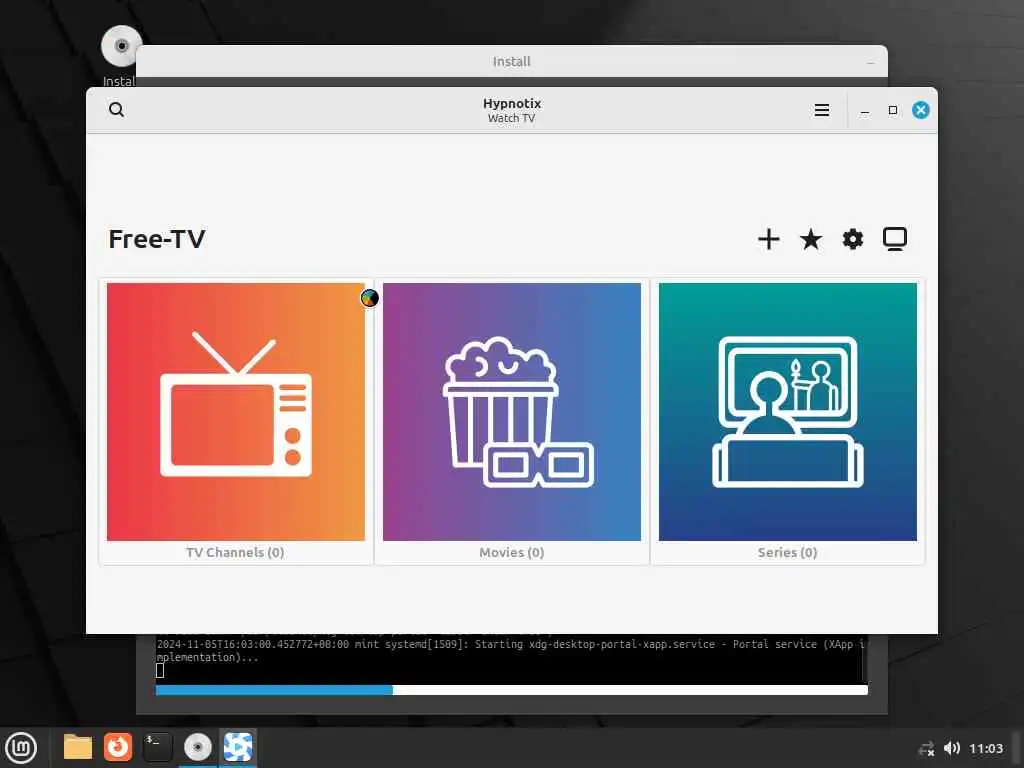This screenshot has width=1024, height=768.
Task: Click the TV Channels (0) label
Action: point(235,552)
